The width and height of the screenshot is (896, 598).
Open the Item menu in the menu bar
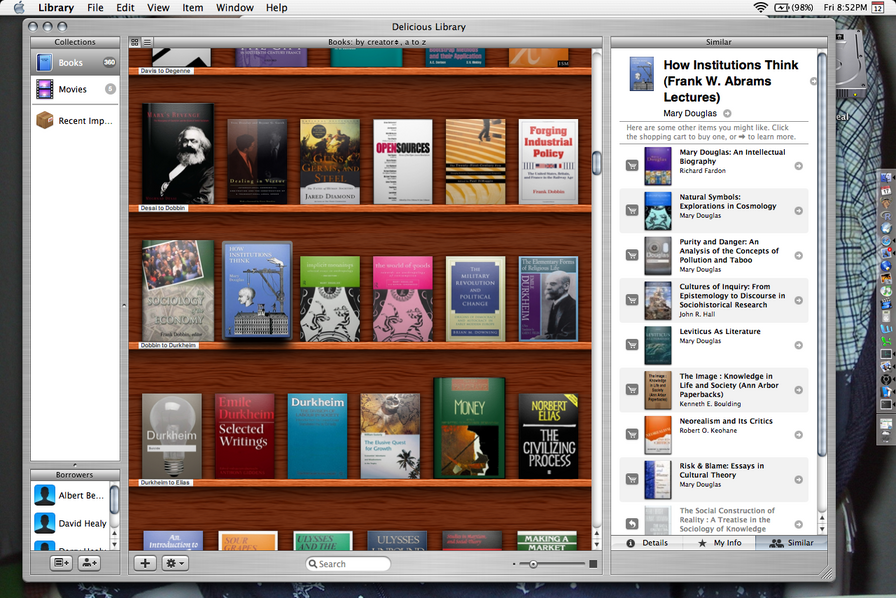(192, 8)
